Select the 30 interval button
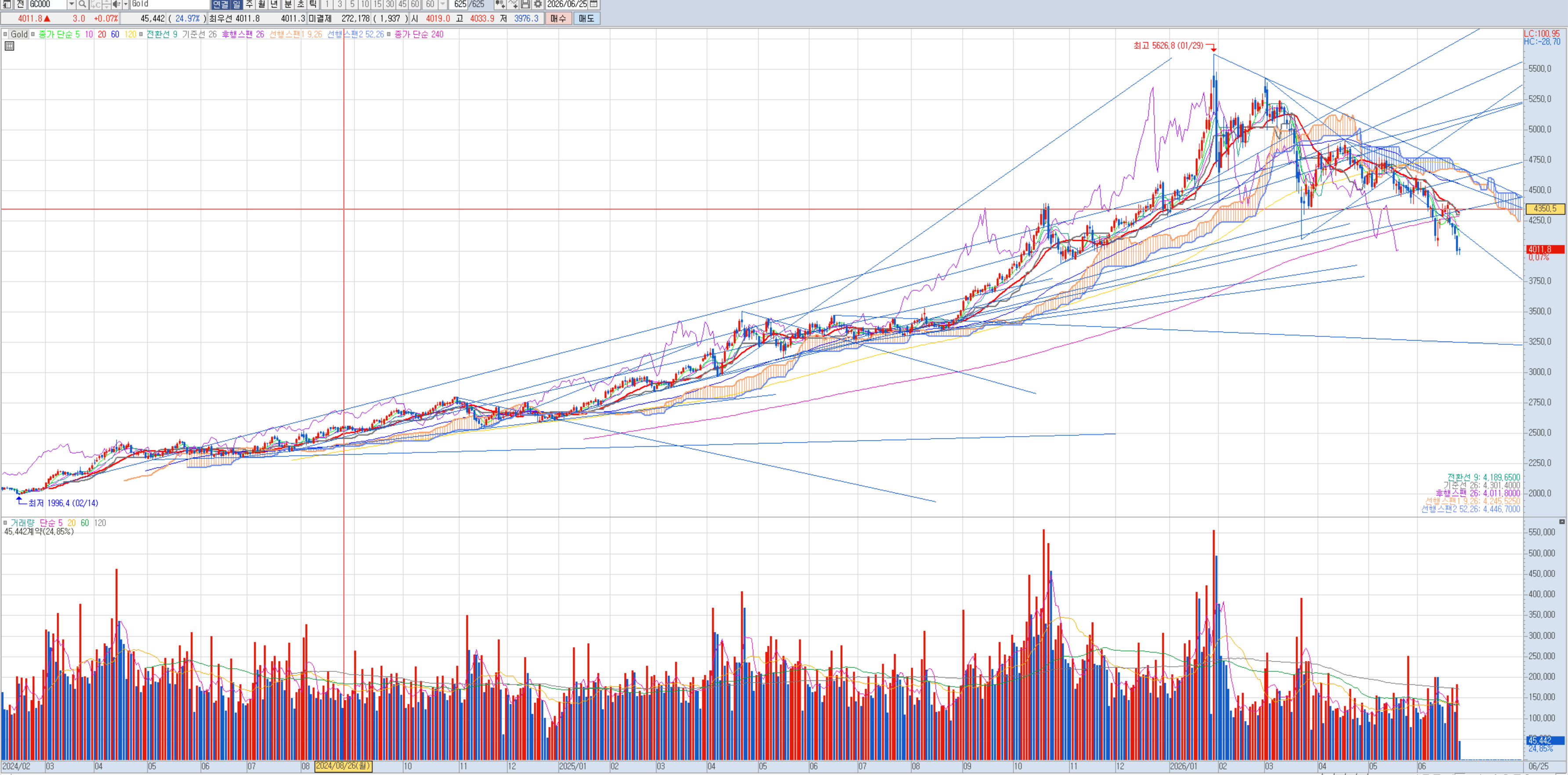This screenshot has width=1568, height=775. click(390, 4)
